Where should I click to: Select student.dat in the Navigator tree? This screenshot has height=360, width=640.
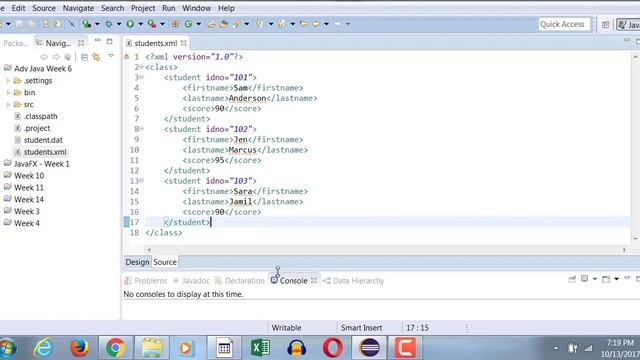click(x=38, y=140)
